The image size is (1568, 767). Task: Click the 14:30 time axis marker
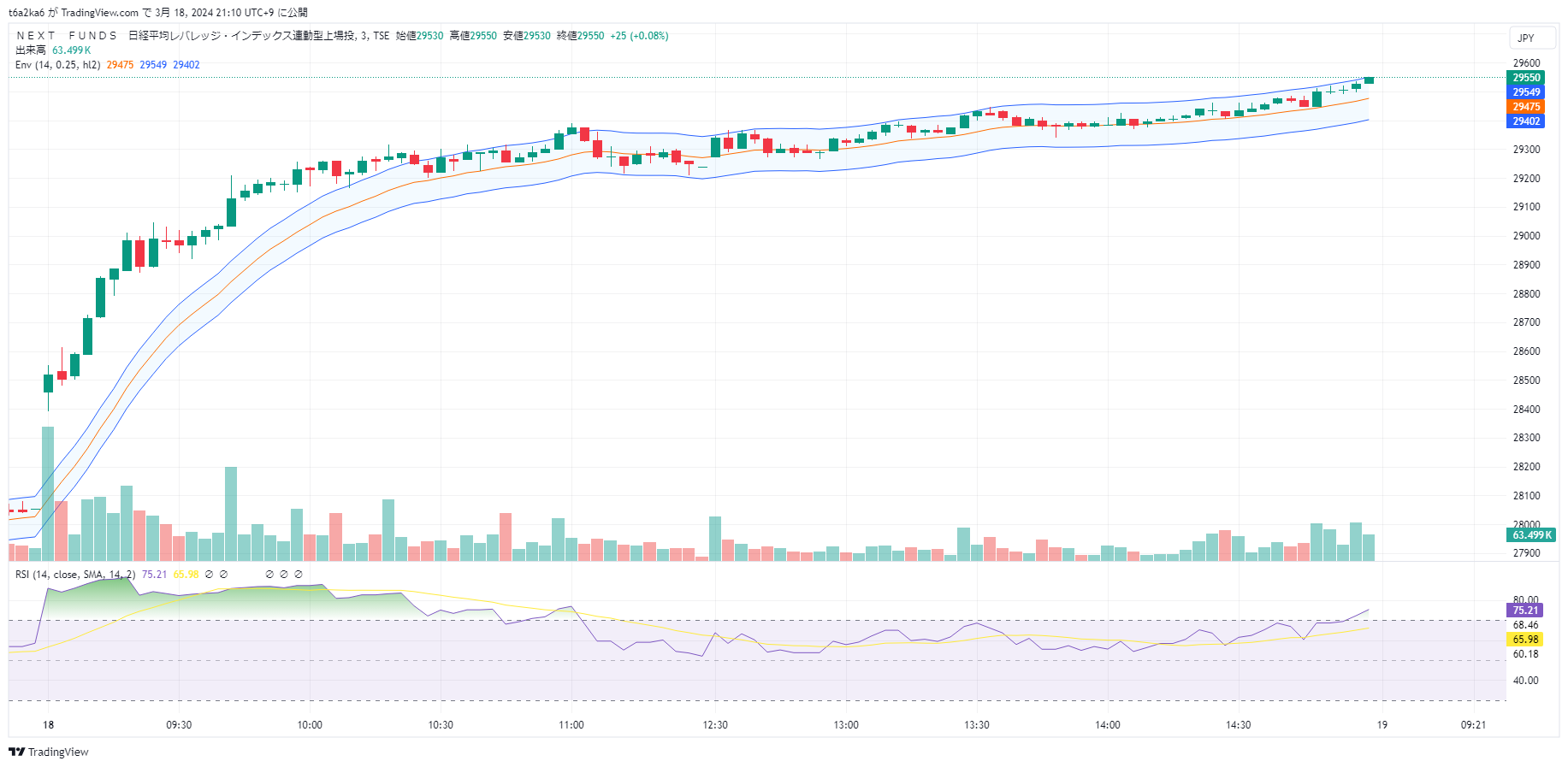tap(1238, 725)
